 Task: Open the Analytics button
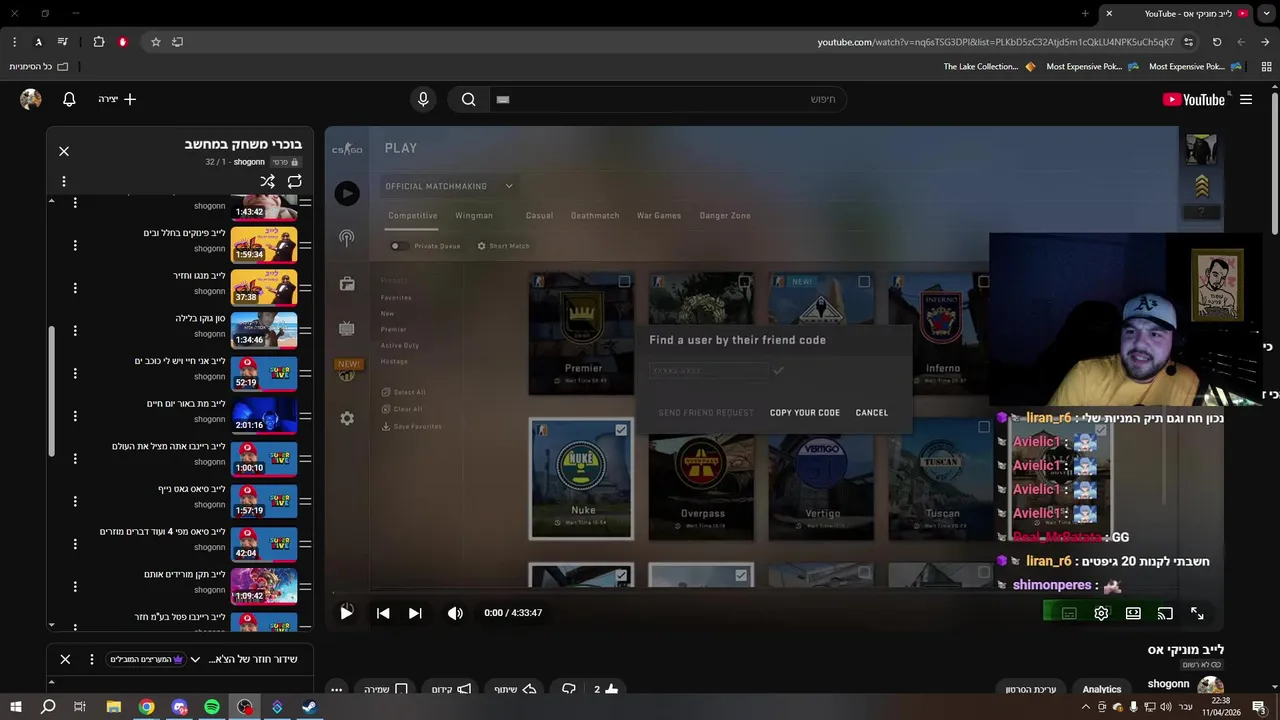[x=1102, y=689]
